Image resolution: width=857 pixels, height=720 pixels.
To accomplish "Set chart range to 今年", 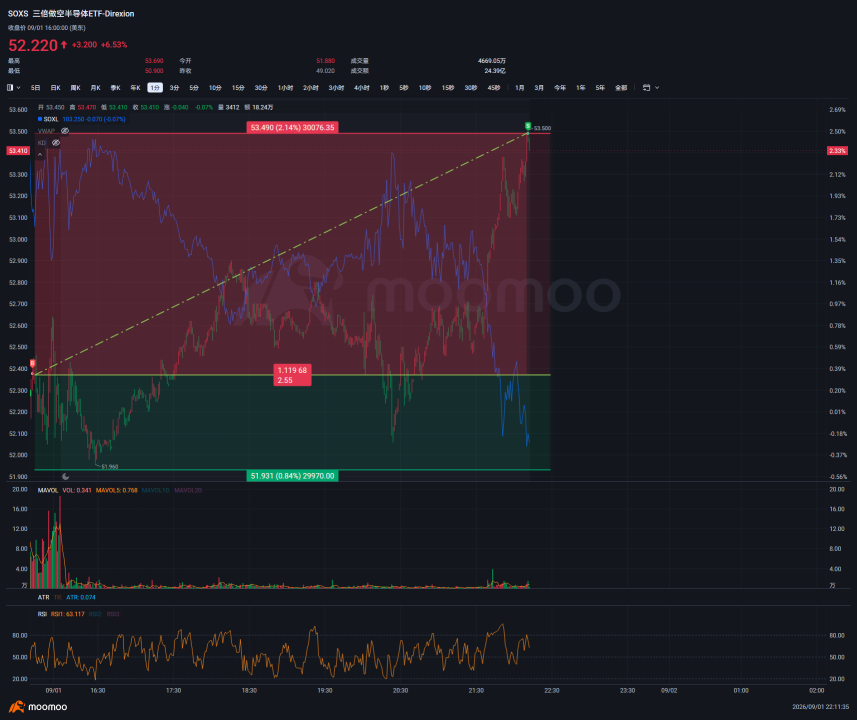I will tap(560, 87).
